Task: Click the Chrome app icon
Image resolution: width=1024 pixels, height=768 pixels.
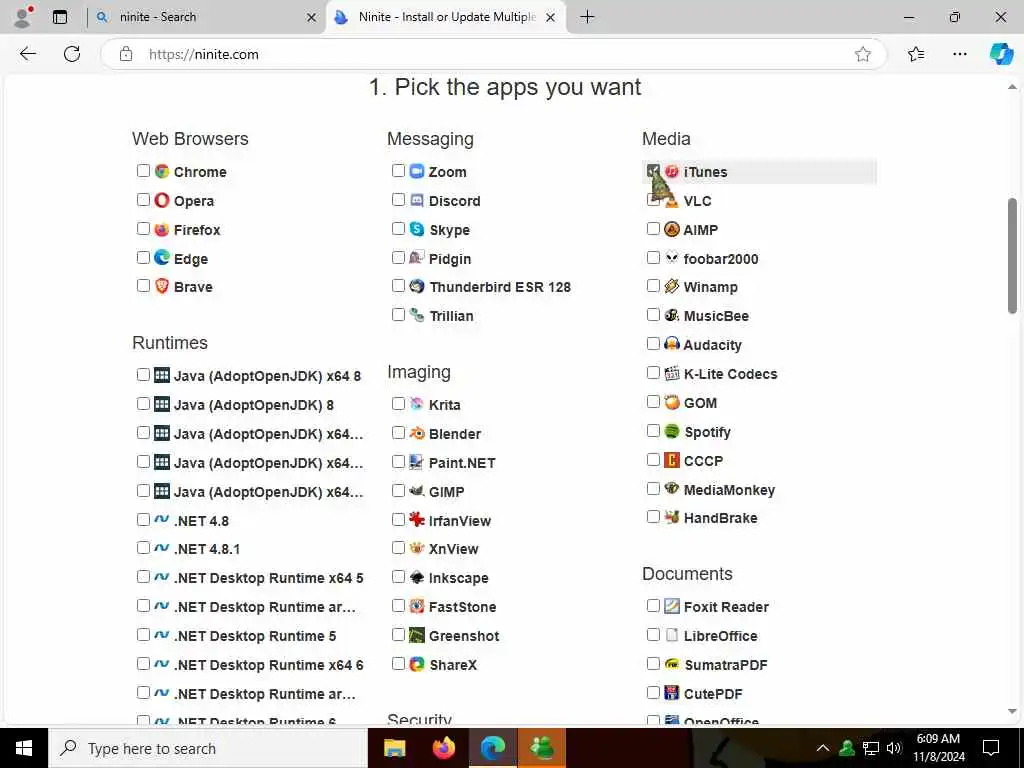Action: point(162,171)
